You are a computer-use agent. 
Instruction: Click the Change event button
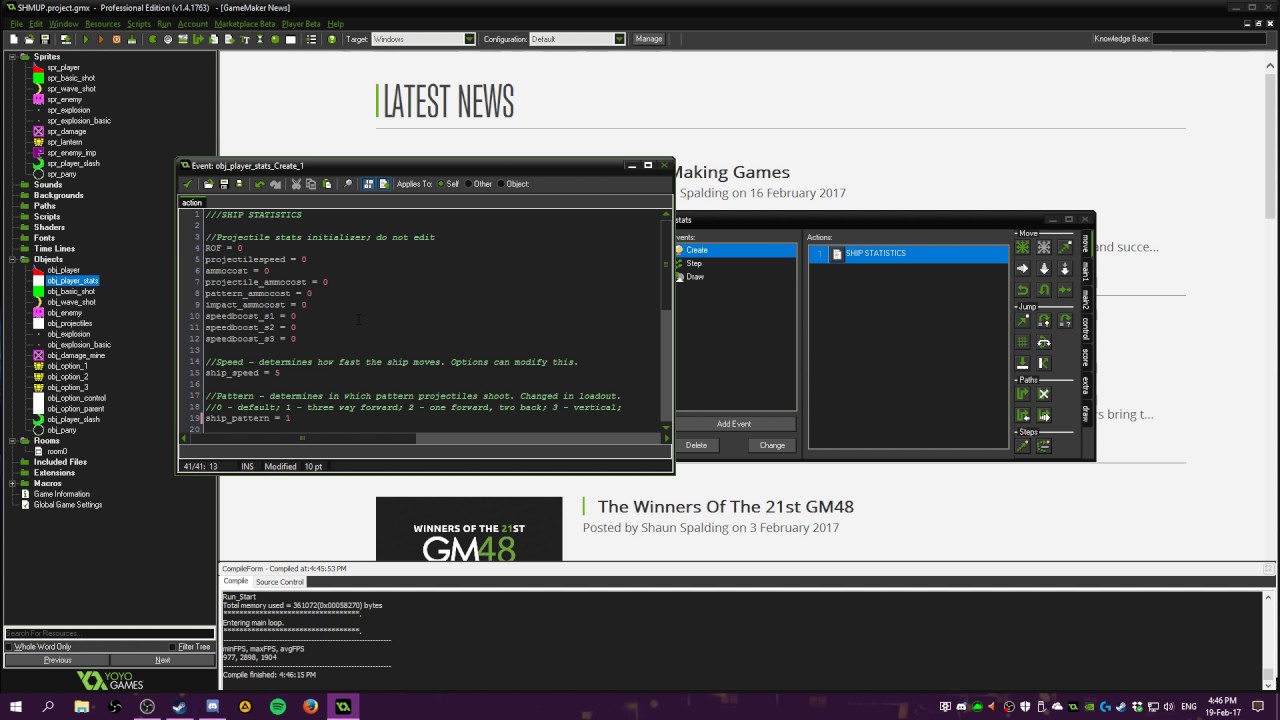772,445
